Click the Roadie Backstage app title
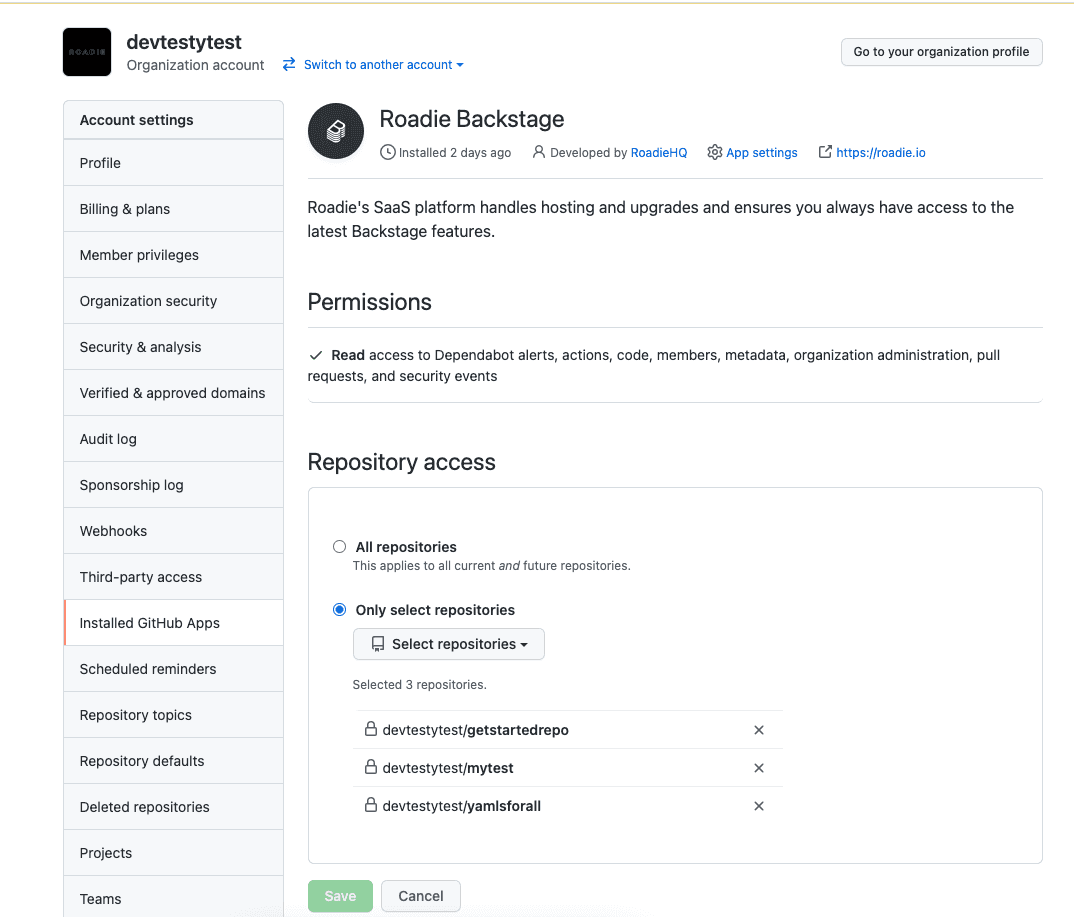1074x917 pixels. click(472, 119)
